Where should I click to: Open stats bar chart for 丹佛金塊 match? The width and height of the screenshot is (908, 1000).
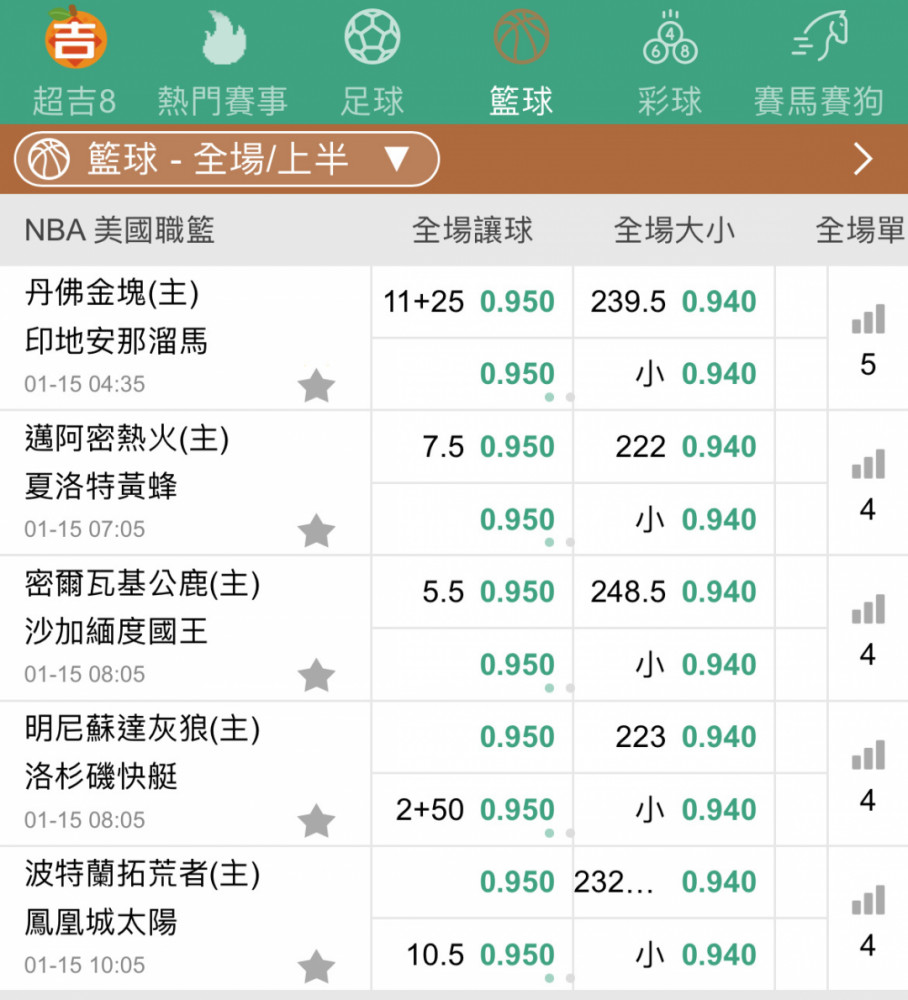pos(868,319)
